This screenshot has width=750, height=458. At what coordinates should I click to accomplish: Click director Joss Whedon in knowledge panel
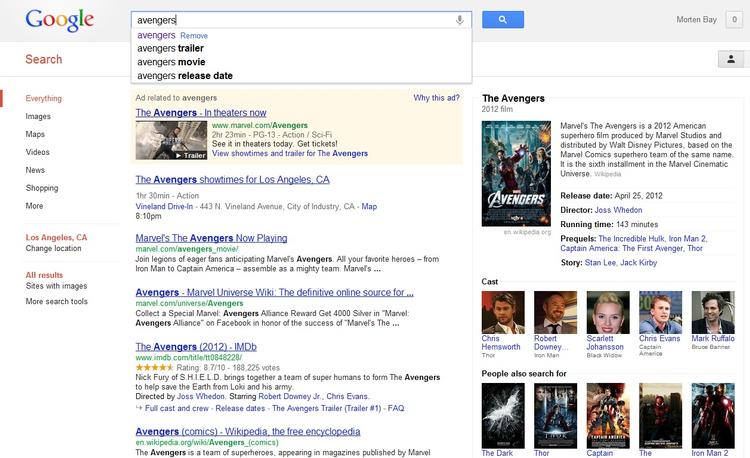(618, 210)
